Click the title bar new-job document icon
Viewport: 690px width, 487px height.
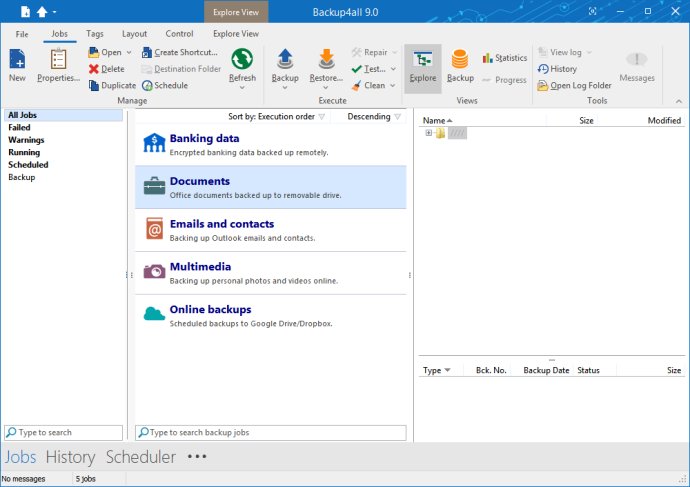[26, 11]
